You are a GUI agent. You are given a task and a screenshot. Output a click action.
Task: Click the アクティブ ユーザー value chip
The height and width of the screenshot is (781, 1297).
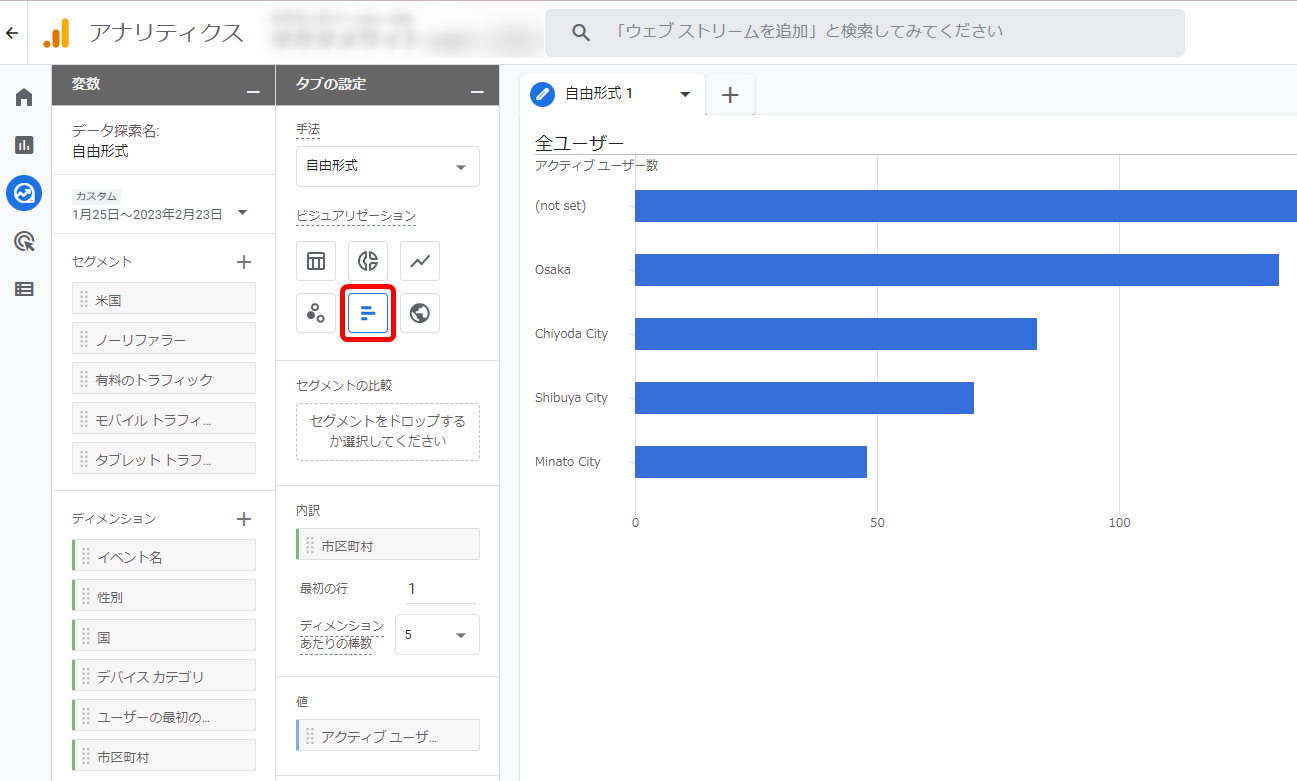pyautogui.click(x=388, y=736)
